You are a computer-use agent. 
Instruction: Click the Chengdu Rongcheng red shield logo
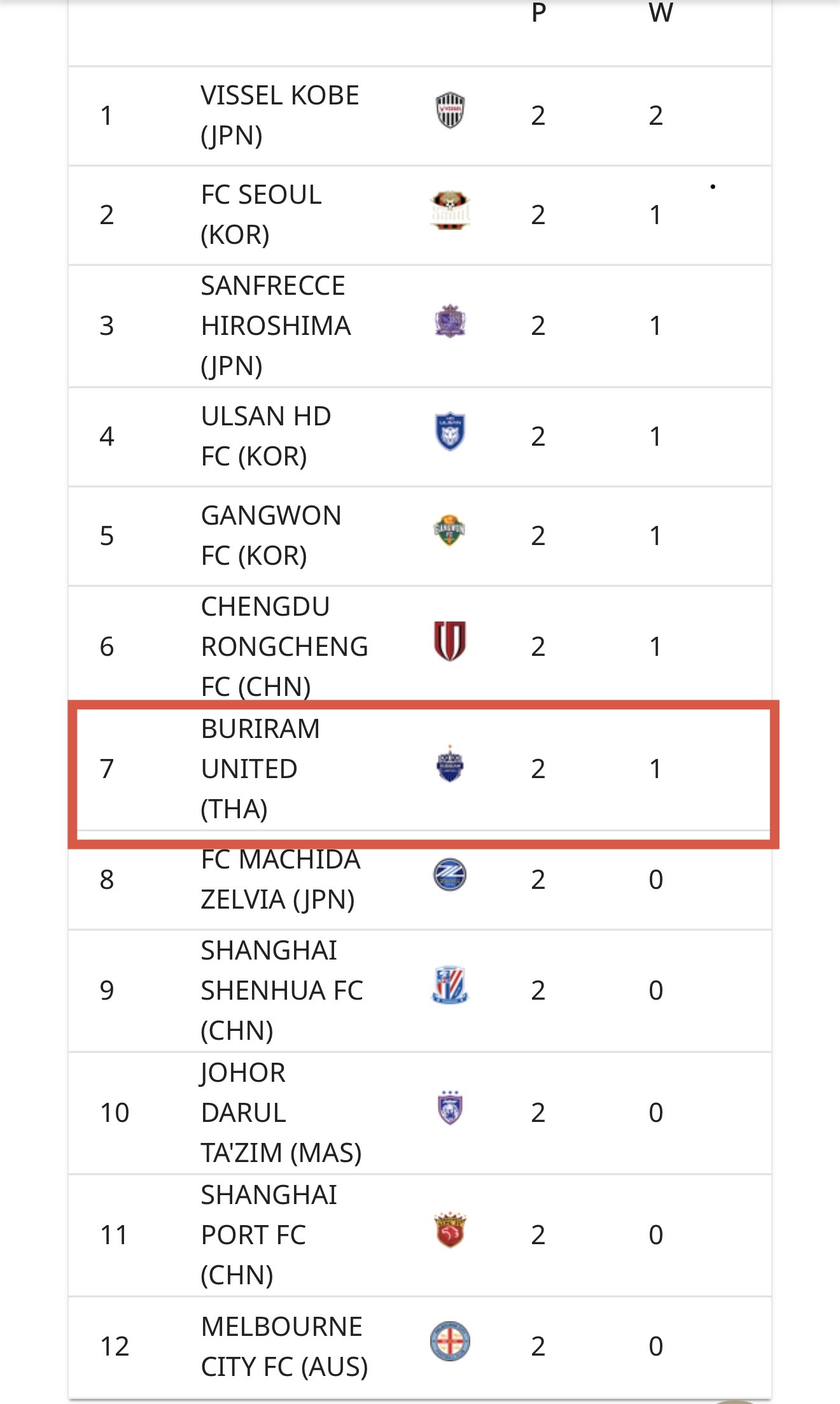tap(450, 641)
